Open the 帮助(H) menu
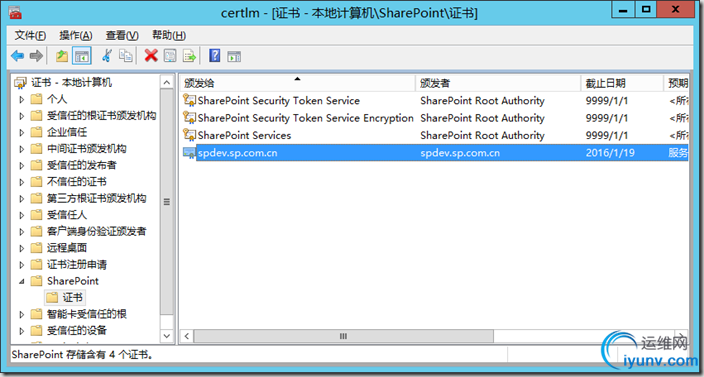Screen dimensions: 704x377 [x=169, y=35]
